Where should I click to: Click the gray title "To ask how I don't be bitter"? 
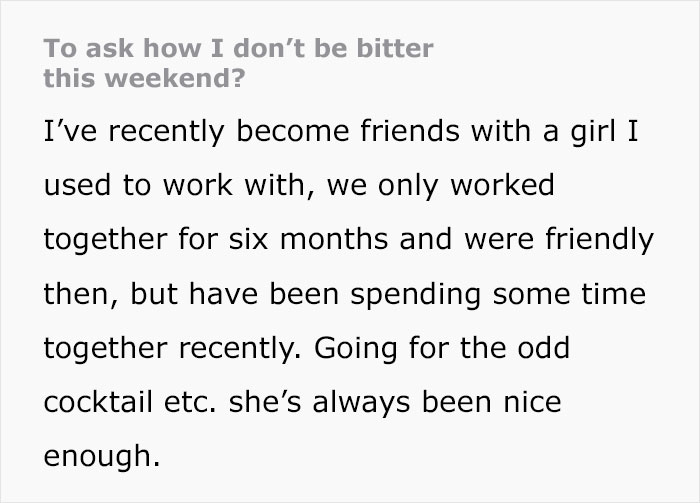238,49
